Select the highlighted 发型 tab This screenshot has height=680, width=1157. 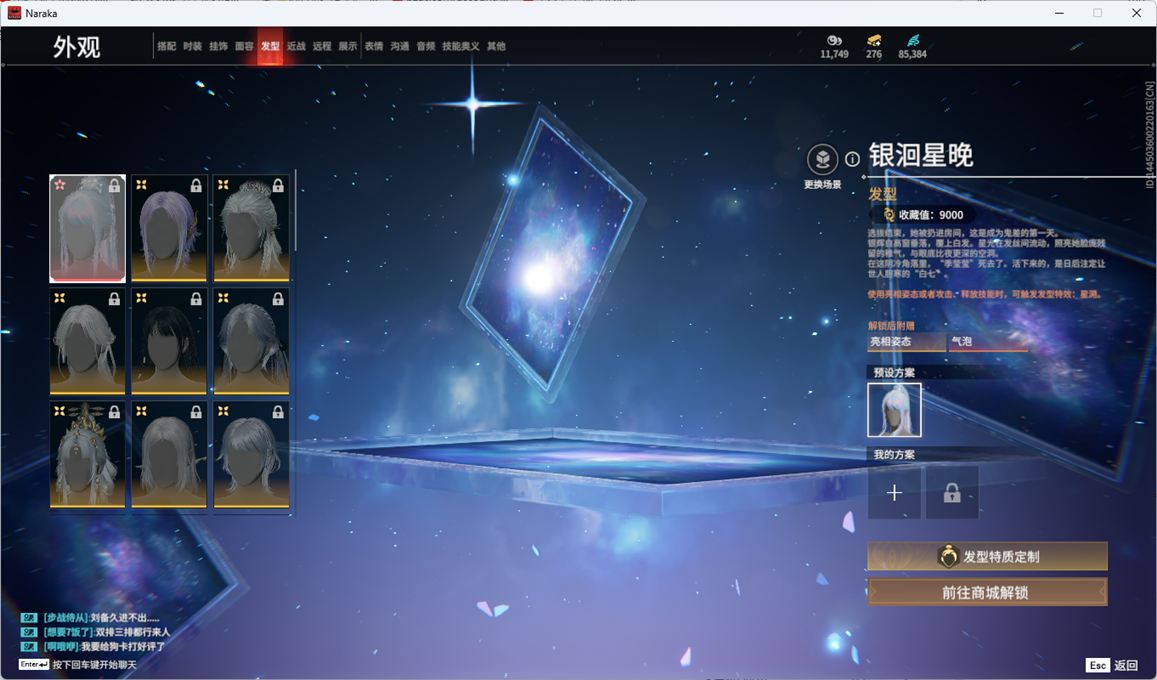pyautogui.click(x=270, y=46)
